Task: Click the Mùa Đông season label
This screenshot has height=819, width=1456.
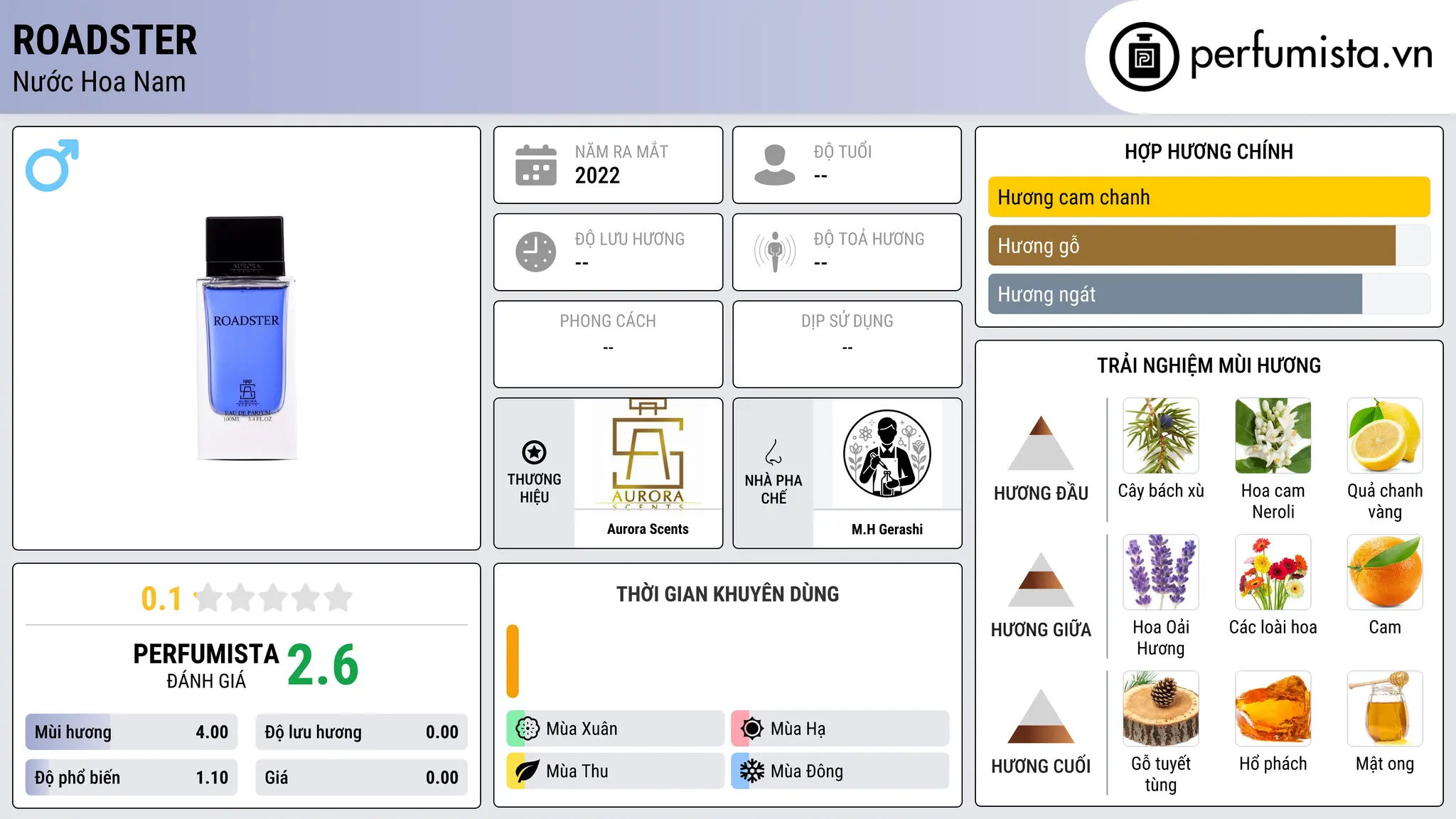Action: 807,771
